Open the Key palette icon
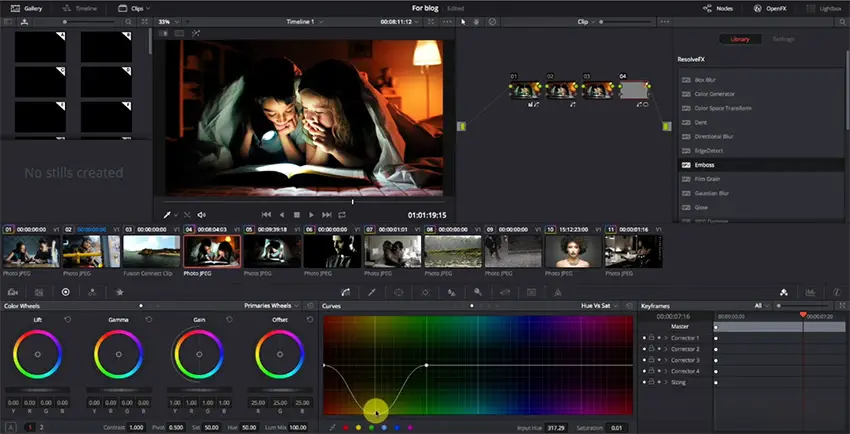Image resolution: width=850 pixels, height=434 pixels. pos(478,292)
